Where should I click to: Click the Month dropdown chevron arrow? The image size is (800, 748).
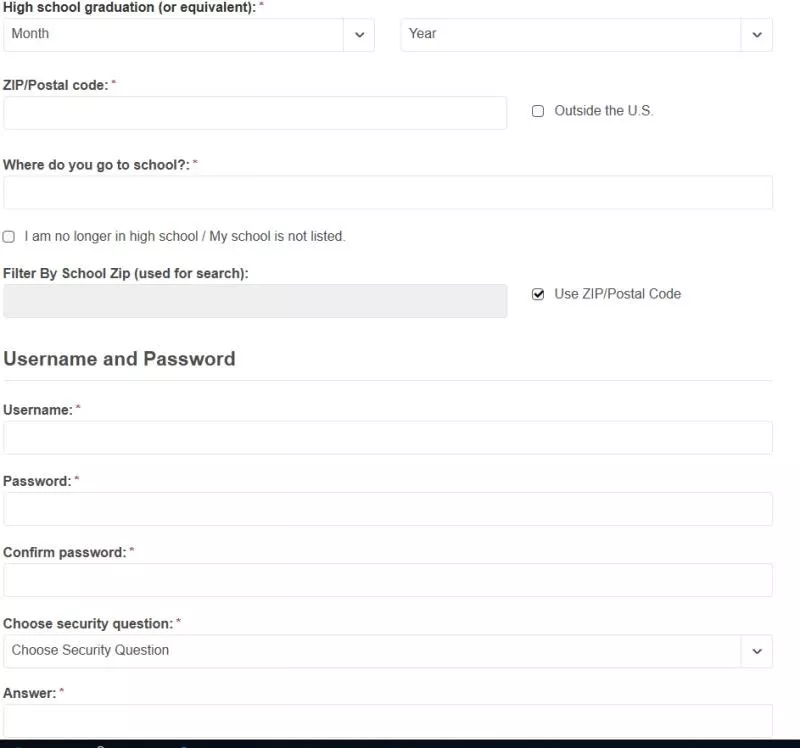(x=360, y=35)
